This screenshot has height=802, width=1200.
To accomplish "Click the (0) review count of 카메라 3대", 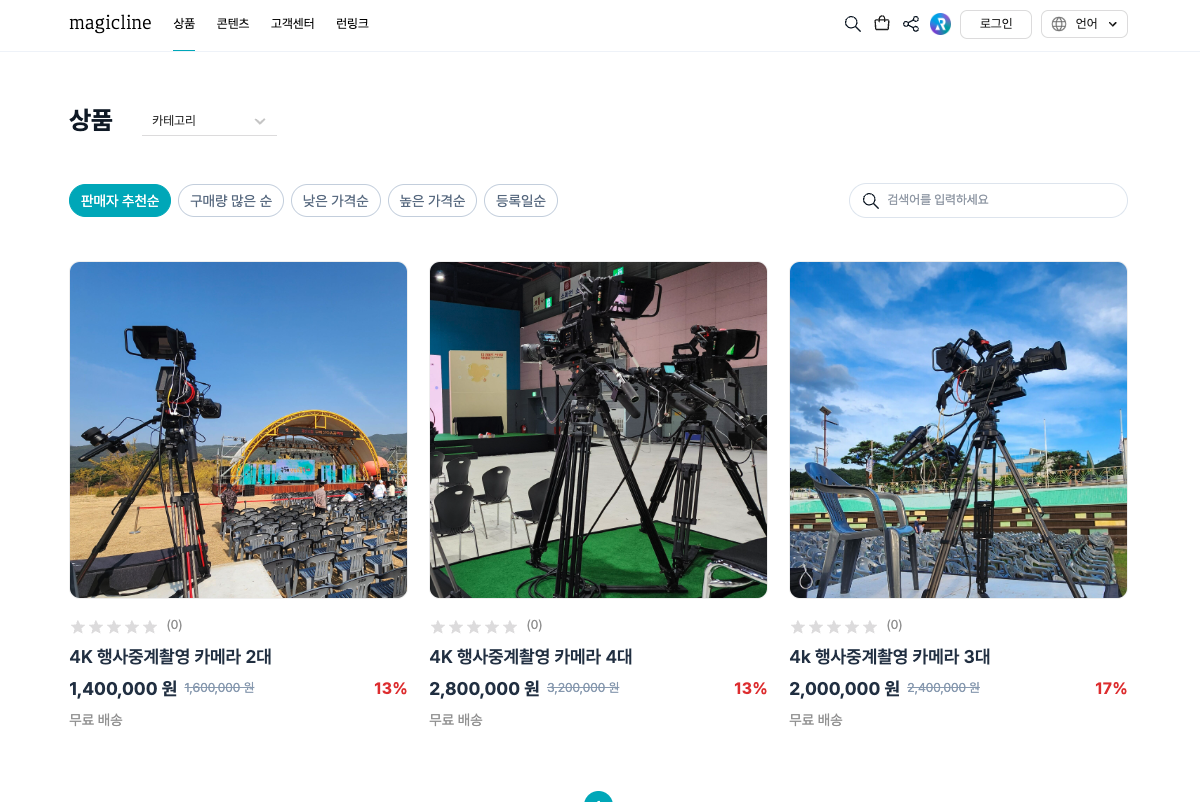I will 894,625.
